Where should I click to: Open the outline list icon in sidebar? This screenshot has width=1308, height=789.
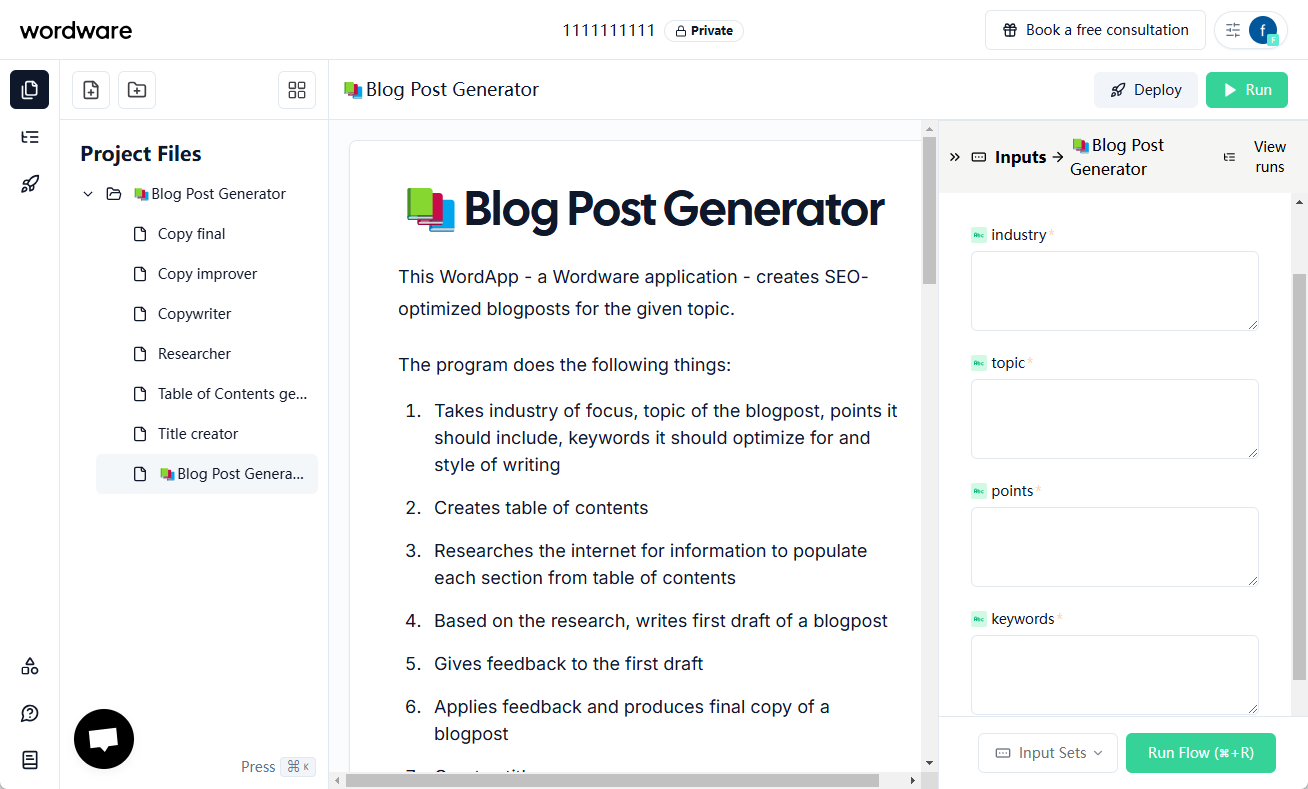point(30,137)
